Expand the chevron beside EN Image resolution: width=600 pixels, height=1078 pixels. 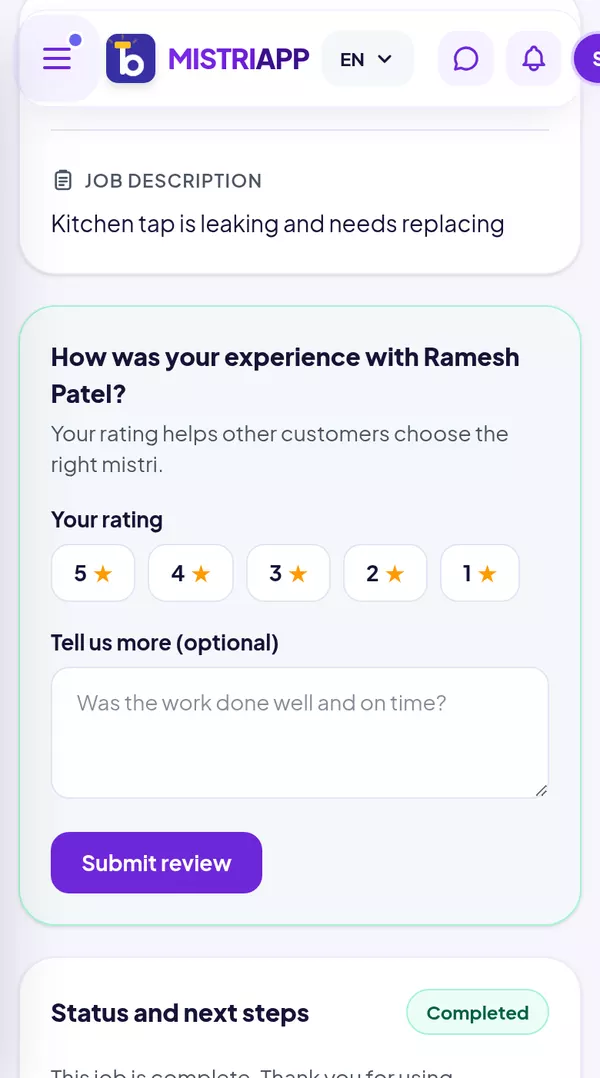(x=385, y=59)
